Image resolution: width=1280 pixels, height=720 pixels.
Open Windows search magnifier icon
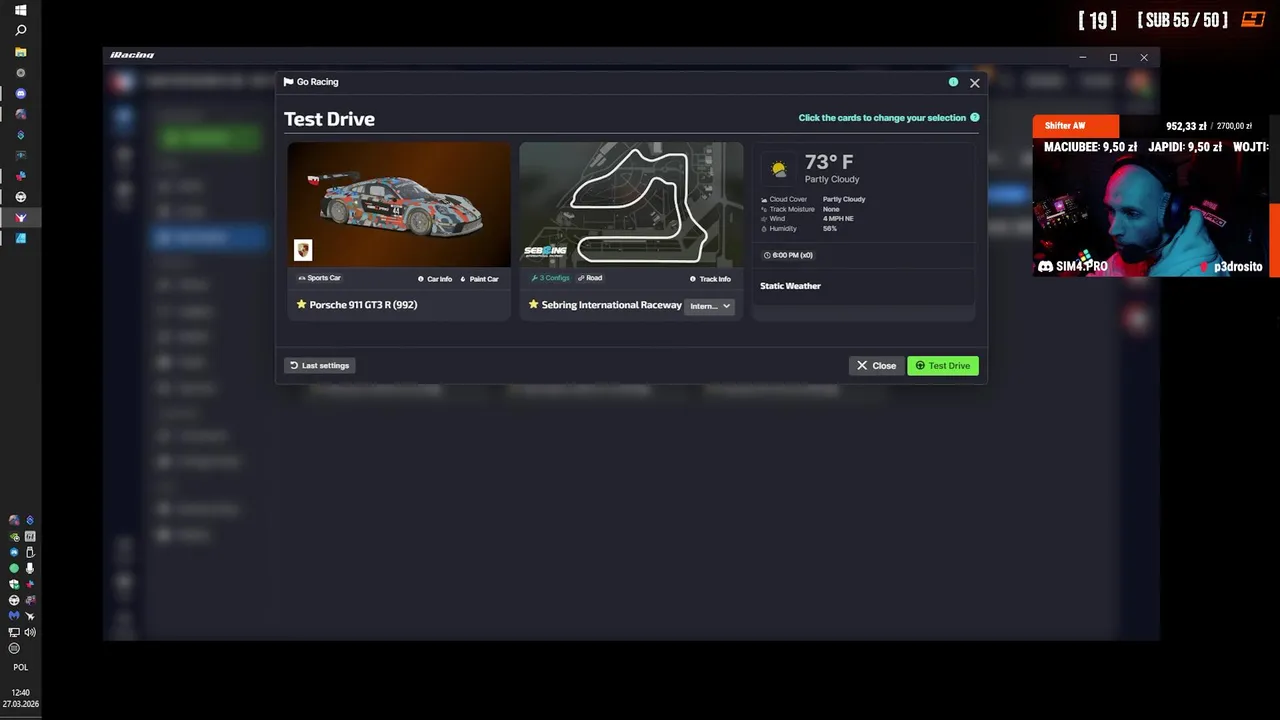(21, 30)
